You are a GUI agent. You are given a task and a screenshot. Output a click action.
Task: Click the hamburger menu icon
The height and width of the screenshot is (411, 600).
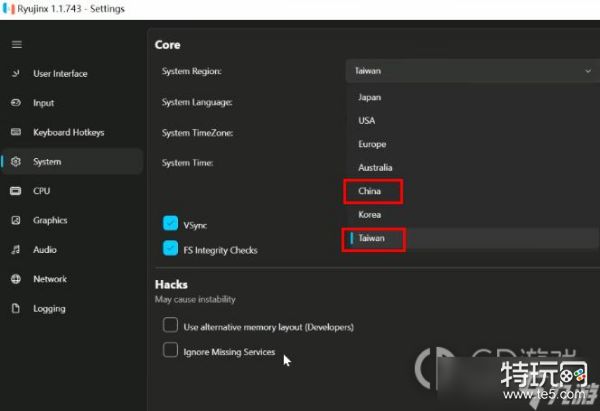coord(16,45)
